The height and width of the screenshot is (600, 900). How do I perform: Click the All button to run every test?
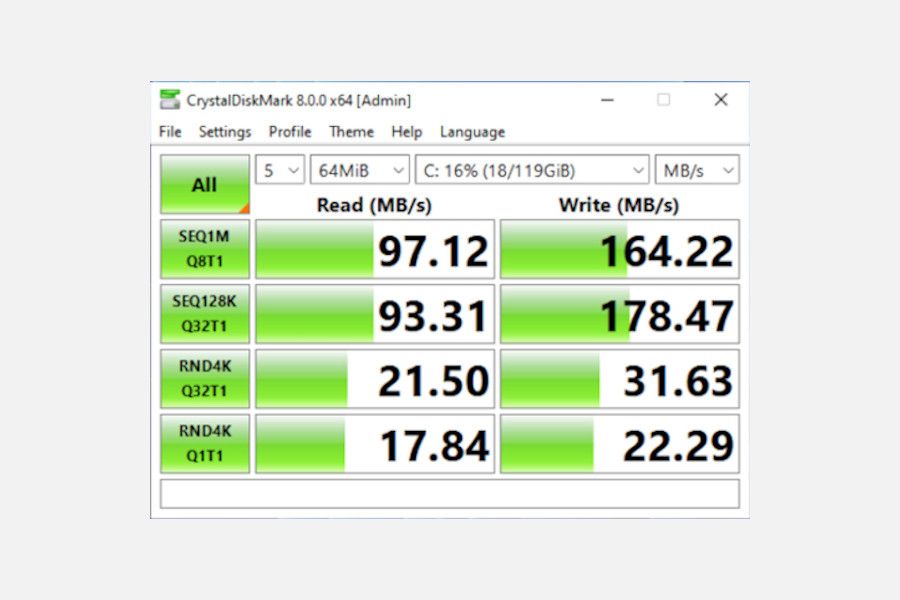204,184
